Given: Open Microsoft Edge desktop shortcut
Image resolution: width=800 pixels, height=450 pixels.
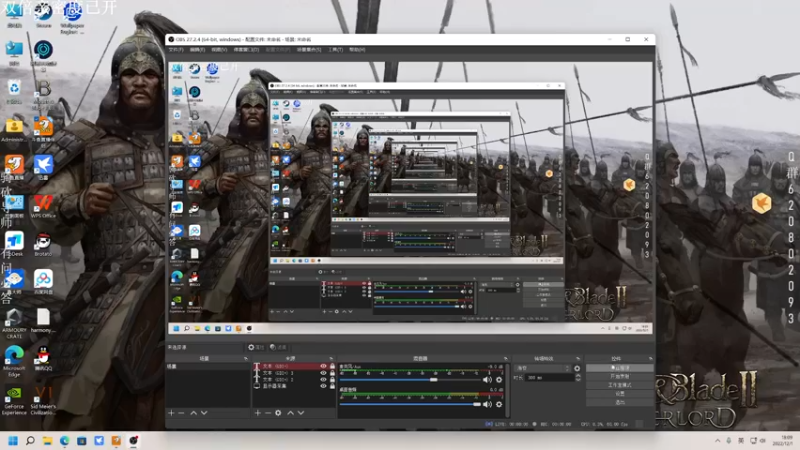Looking at the screenshot, I should [14, 361].
